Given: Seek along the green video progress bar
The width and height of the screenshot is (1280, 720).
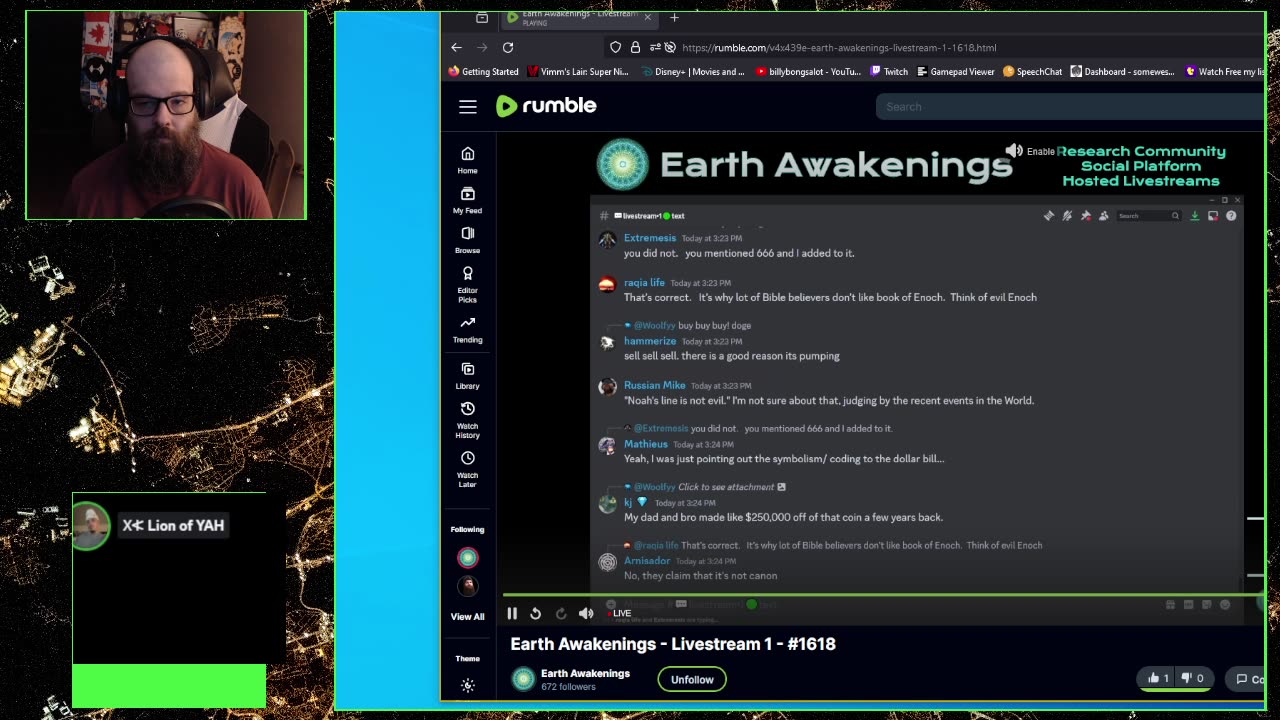Looking at the screenshot, I should click(x=883, y=595).
